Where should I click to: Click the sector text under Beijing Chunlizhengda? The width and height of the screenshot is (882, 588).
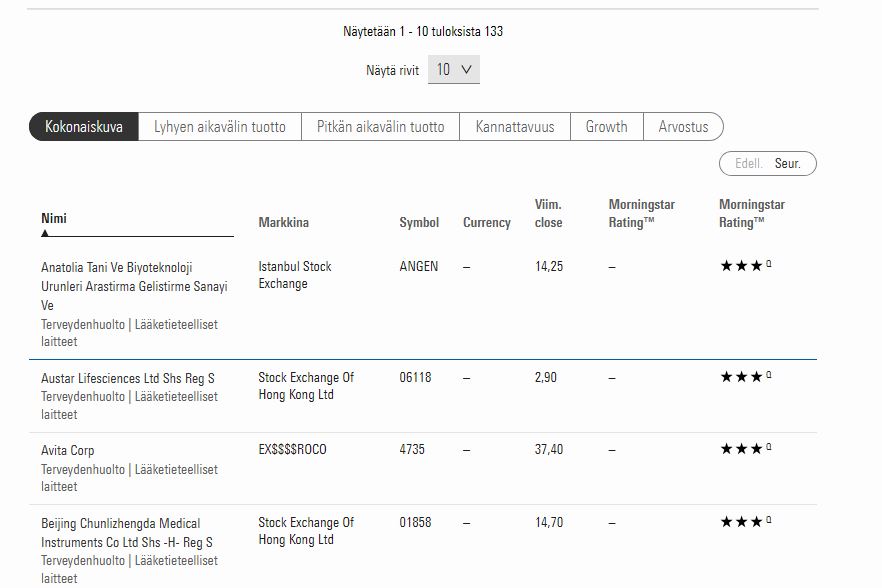coord(129,569)
